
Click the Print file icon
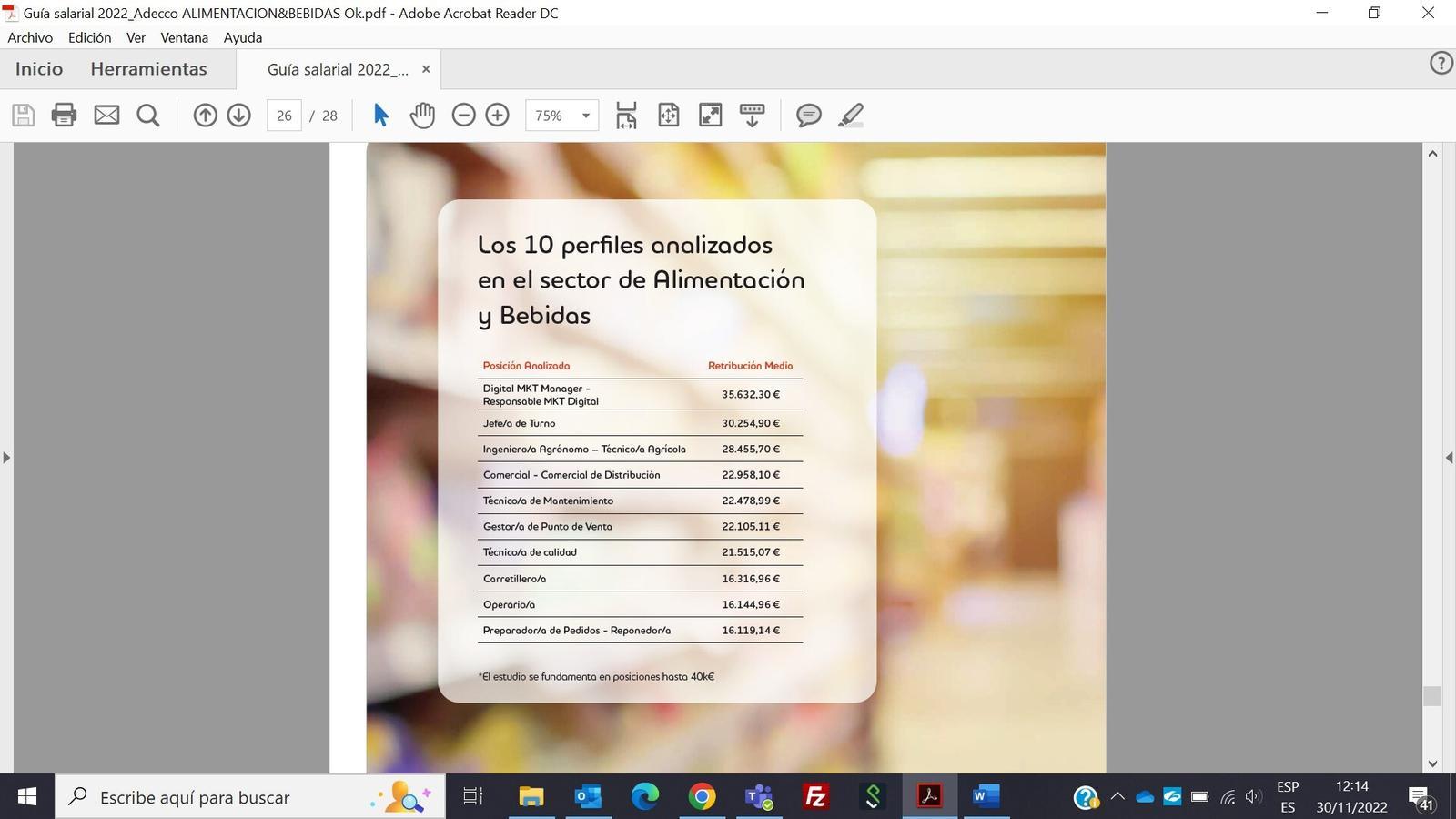64,116
